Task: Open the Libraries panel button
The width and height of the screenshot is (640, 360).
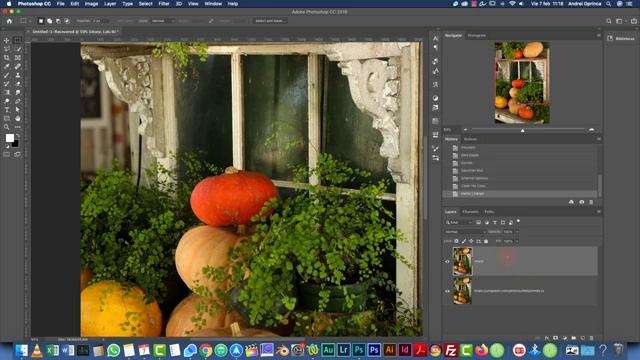Action: [621, 38]
